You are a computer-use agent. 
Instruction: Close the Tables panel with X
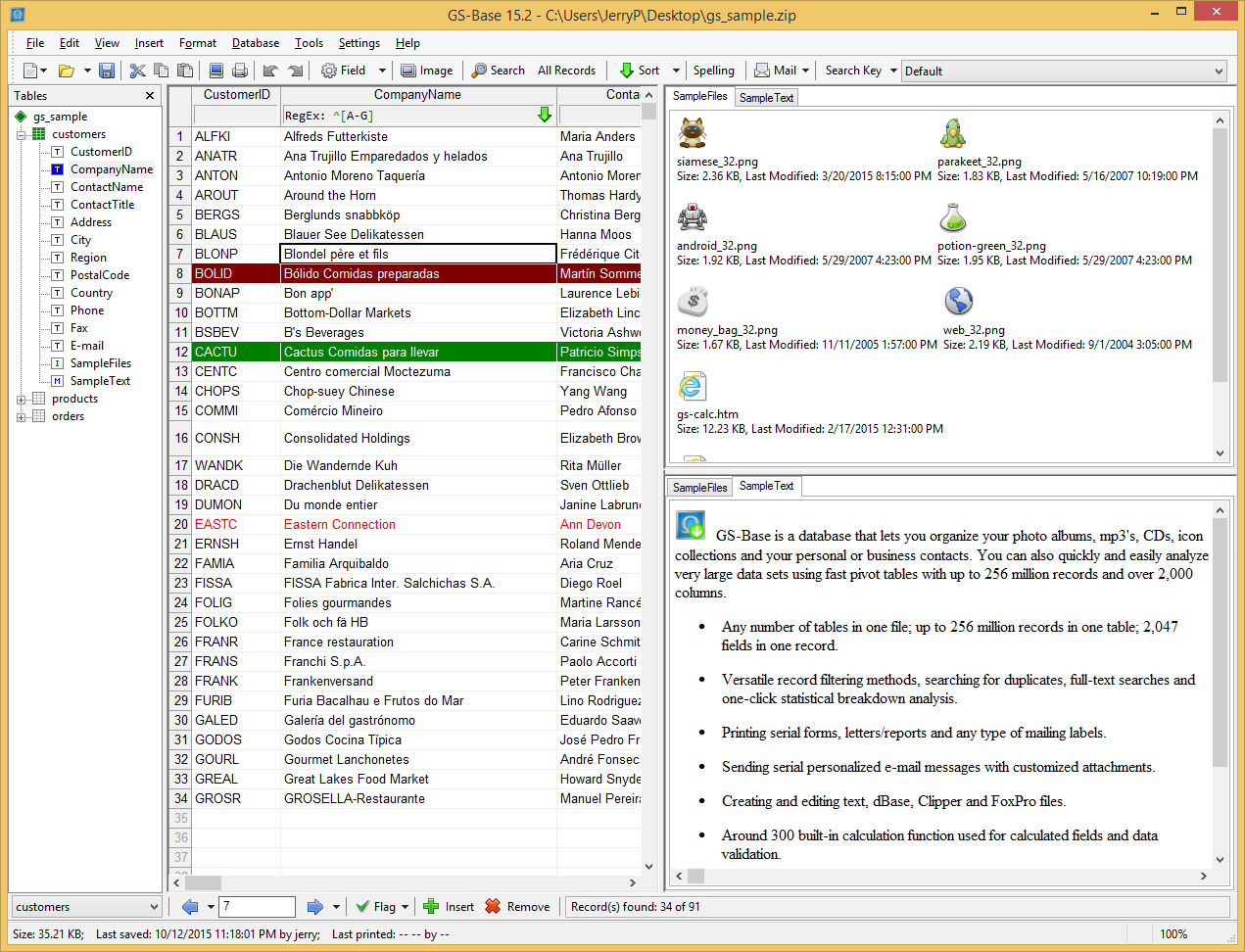click(150, 96)
